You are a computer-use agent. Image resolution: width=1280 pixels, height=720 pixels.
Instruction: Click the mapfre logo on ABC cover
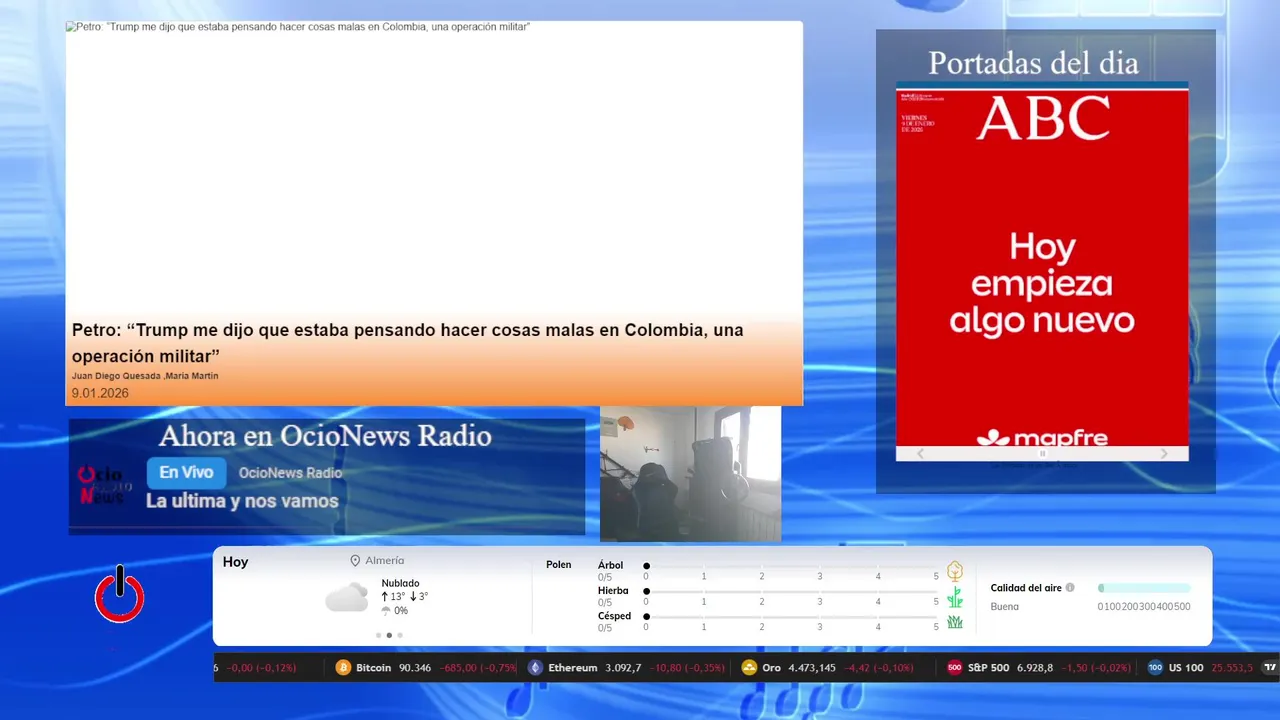(1042, 438)
